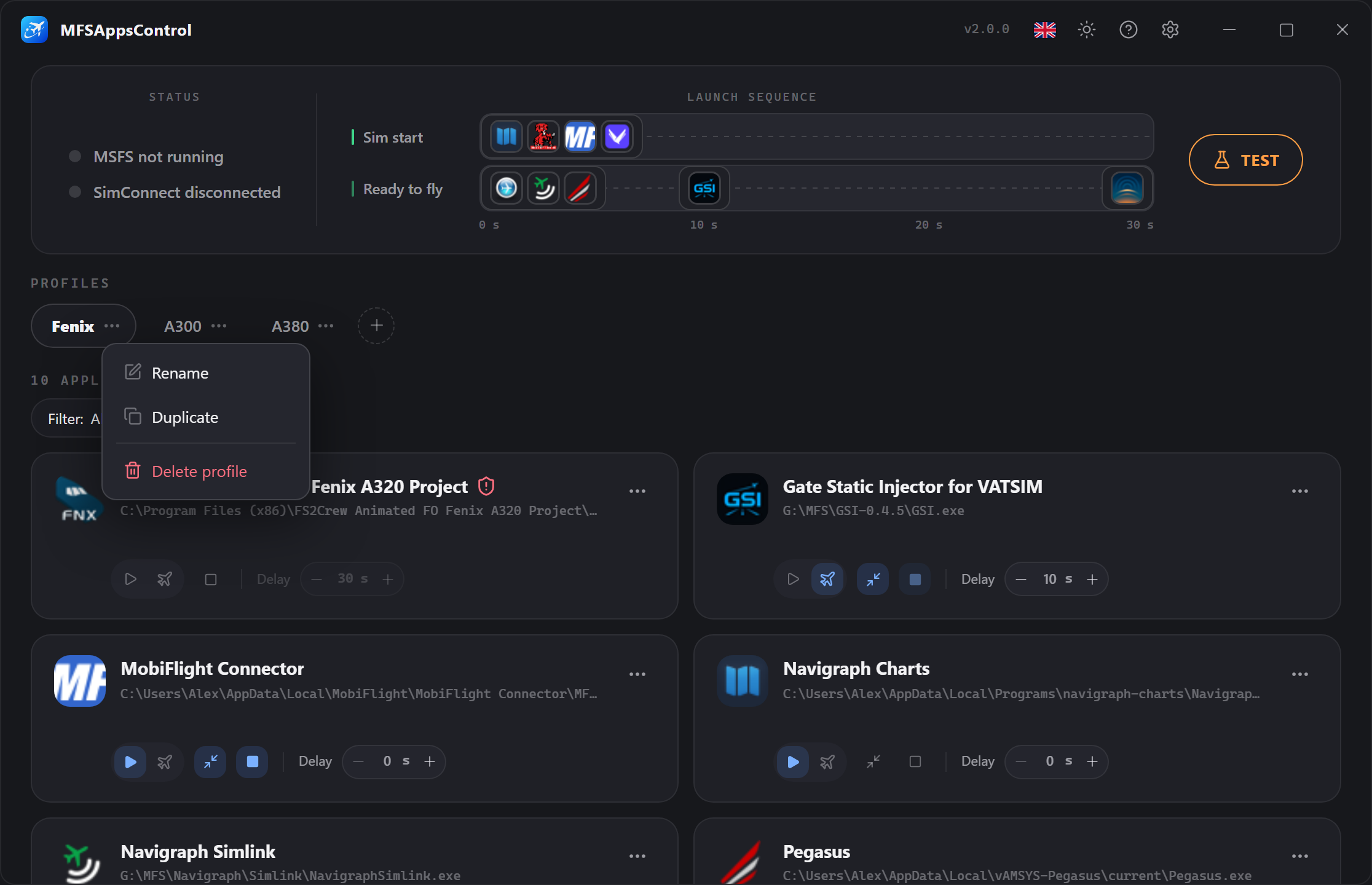The width and height of the screenshot is (1372, 885).
Task: Click the blue Navigraph Charts icon in Sim start sequence
Action: click(507, 136)
